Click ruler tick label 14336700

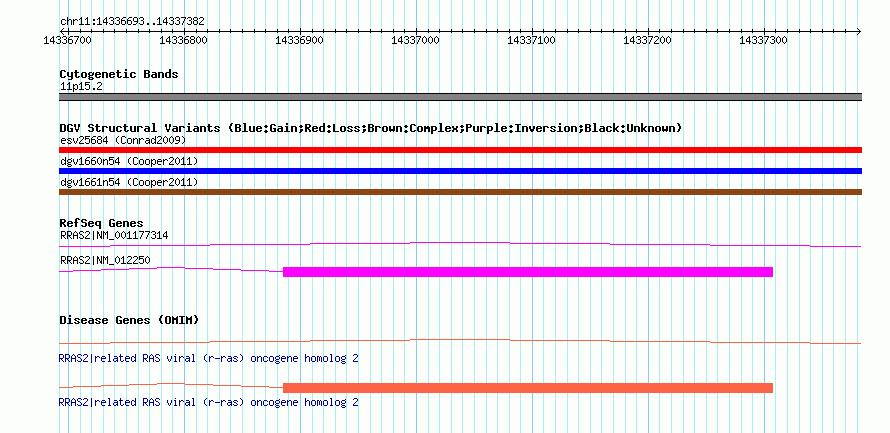click(x=68, y=40)
